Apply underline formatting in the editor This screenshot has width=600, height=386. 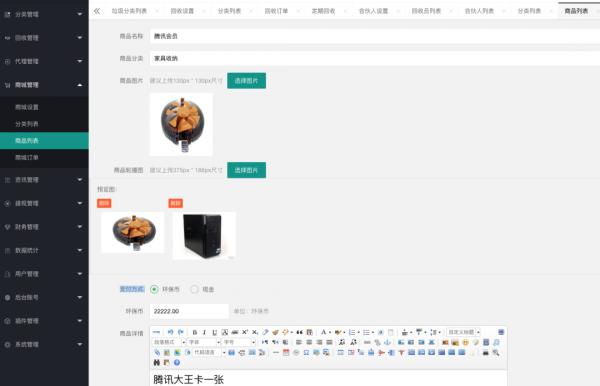pos(215,332)
